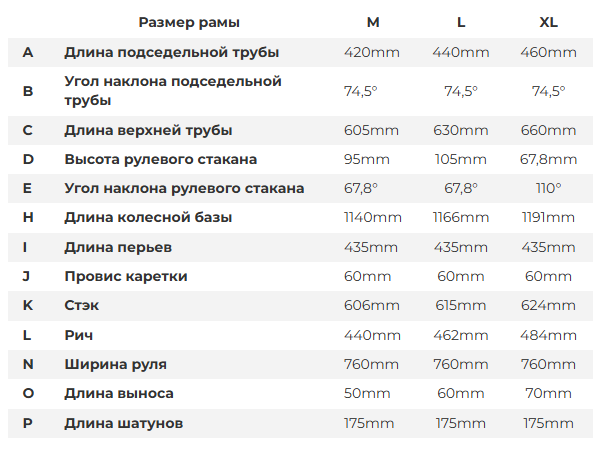This screenshot has width=608, height=454.
Task: Click "Угол наклона рулевого стакана" label
Action: (x=184, y=188)
